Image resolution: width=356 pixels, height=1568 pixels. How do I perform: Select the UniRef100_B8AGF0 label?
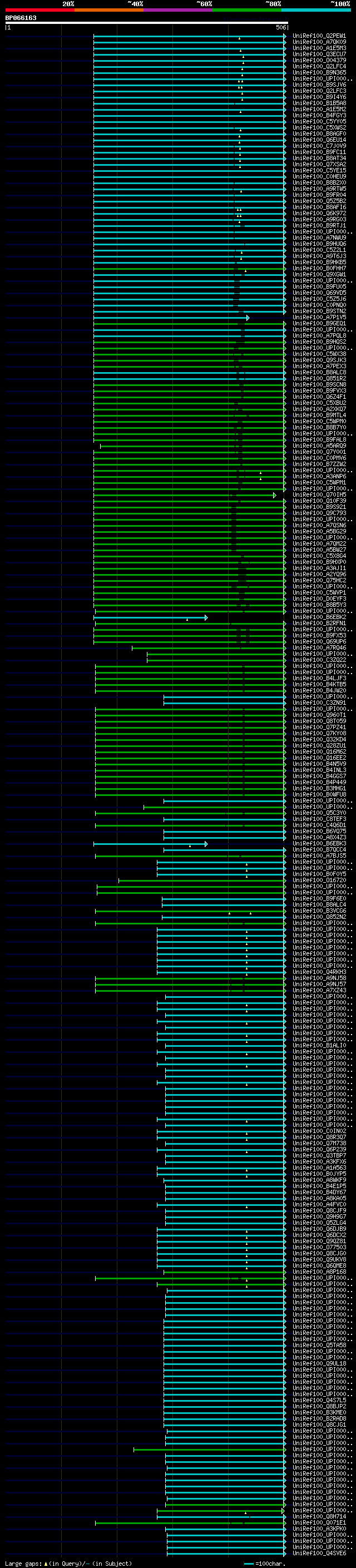(319, 133)
